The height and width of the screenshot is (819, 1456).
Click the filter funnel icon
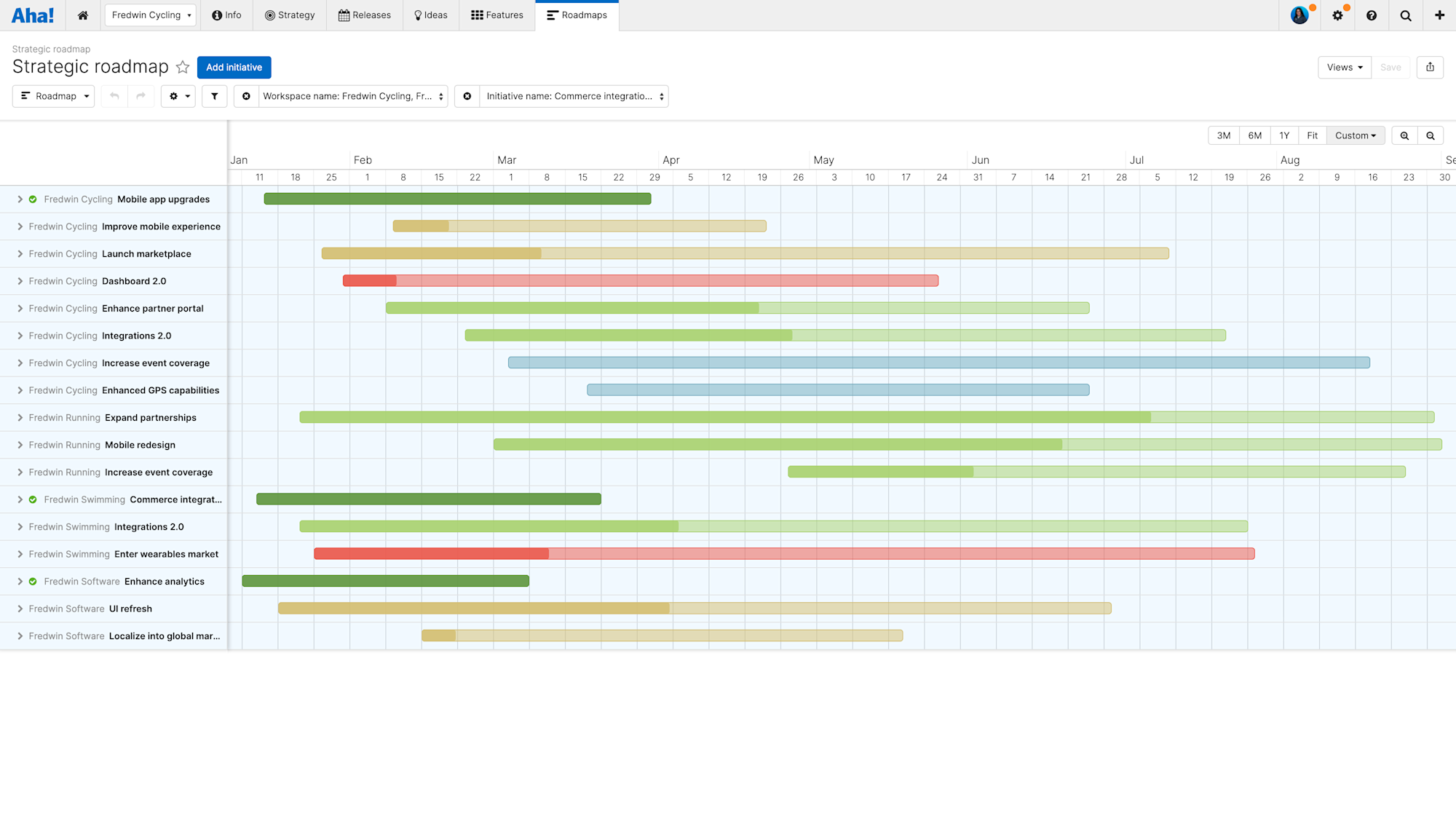pyautogui.click(x=214, y=96)
